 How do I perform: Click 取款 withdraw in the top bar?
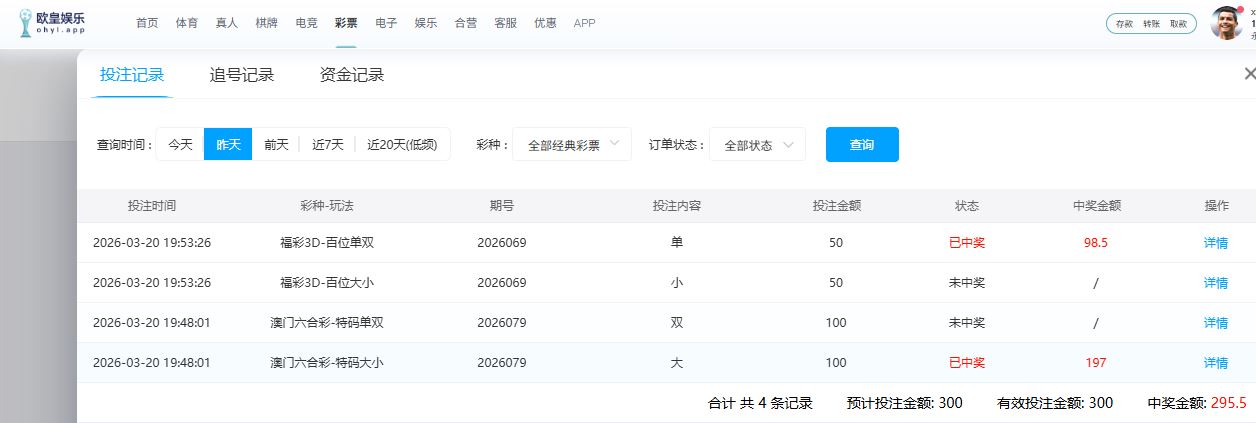[1178, 24]
